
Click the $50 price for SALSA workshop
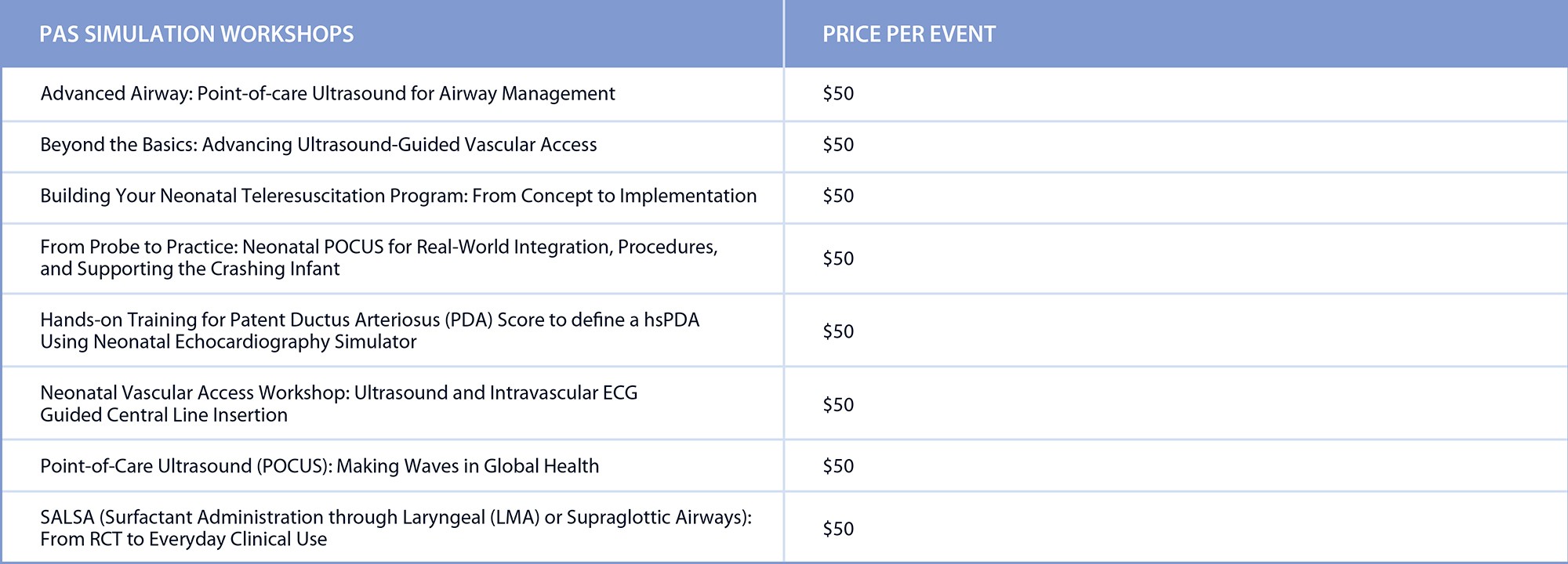pyautogui.click(x=838, y=529)
